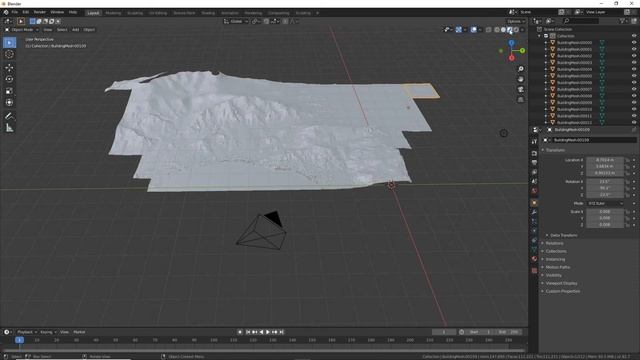Screen dimensions: 640x360
Task: Open the Global transform orientation dropdown
Action: click(236, 21)
